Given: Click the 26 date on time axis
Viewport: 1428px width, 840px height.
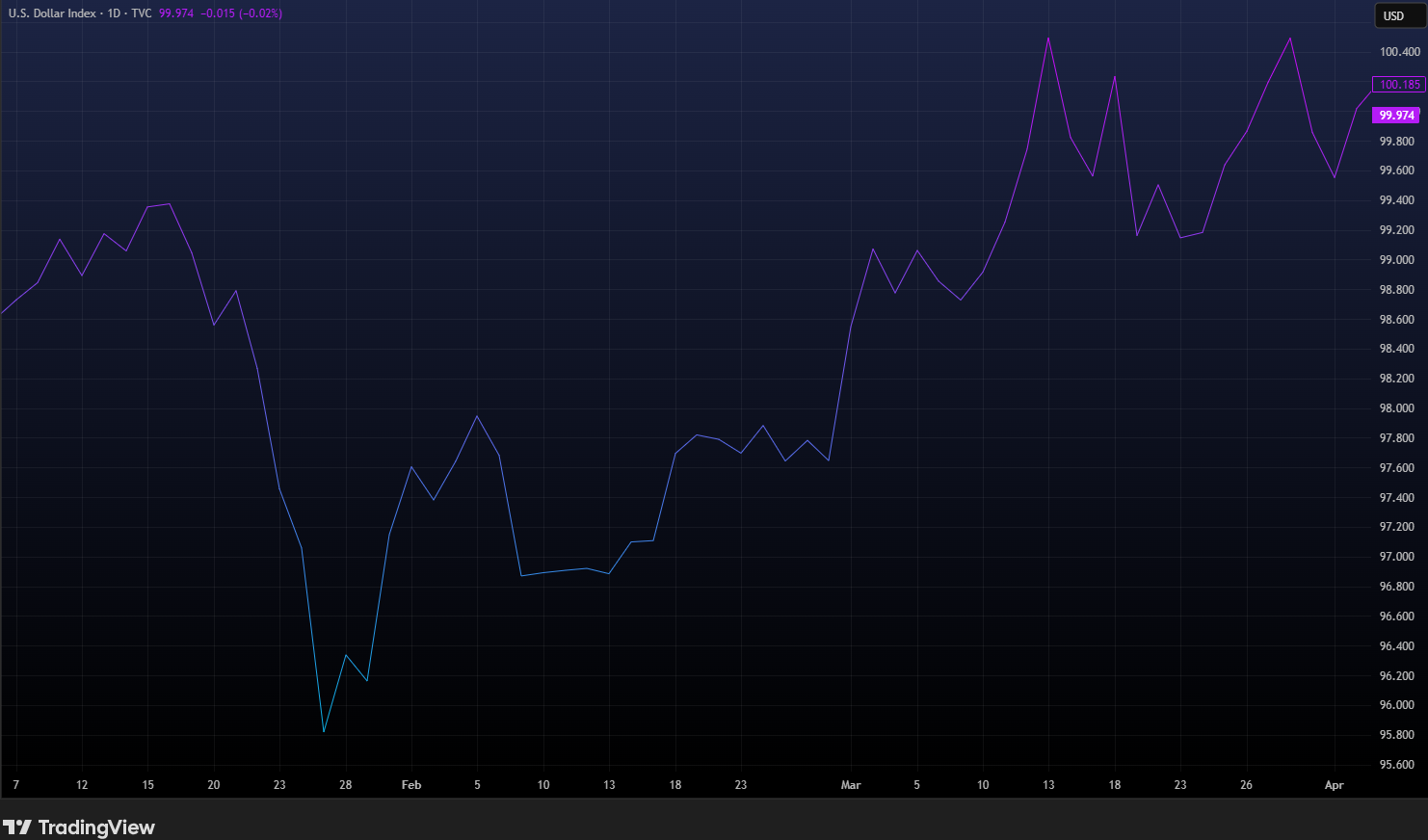Looking at the screenshot, I should coord(1246,785).
